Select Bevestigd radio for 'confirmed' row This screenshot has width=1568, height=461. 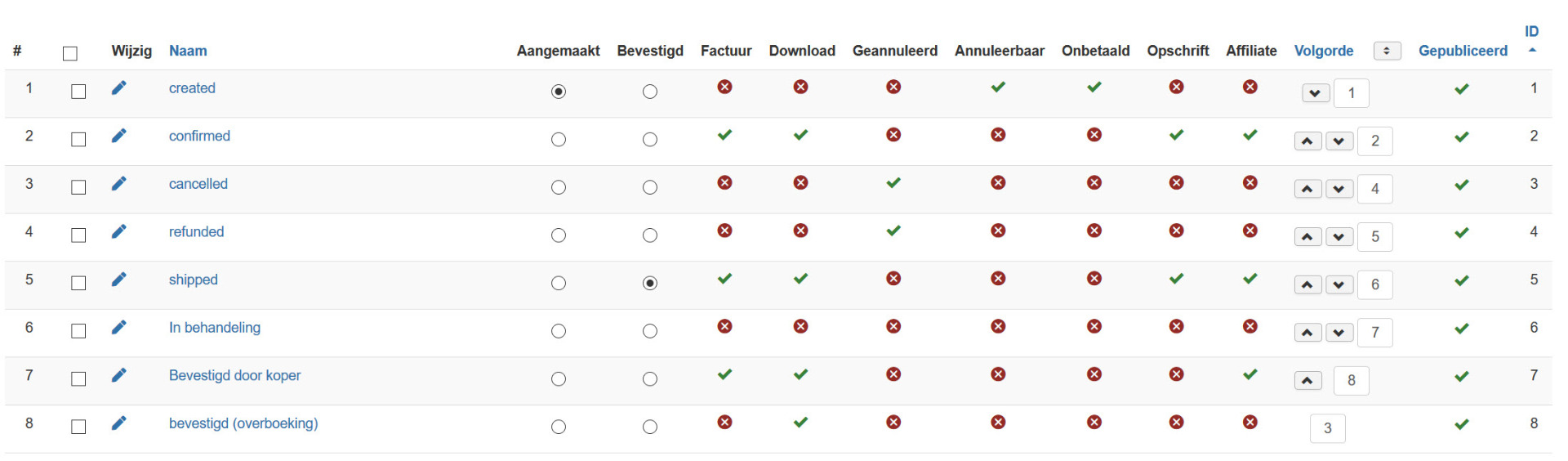coord(650,140)
